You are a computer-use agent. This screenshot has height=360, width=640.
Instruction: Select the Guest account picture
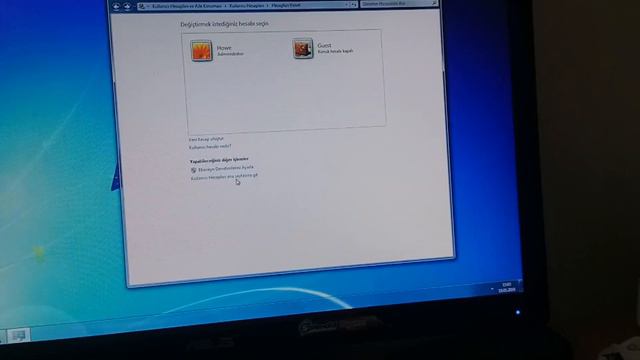click(x=303, y=49)
